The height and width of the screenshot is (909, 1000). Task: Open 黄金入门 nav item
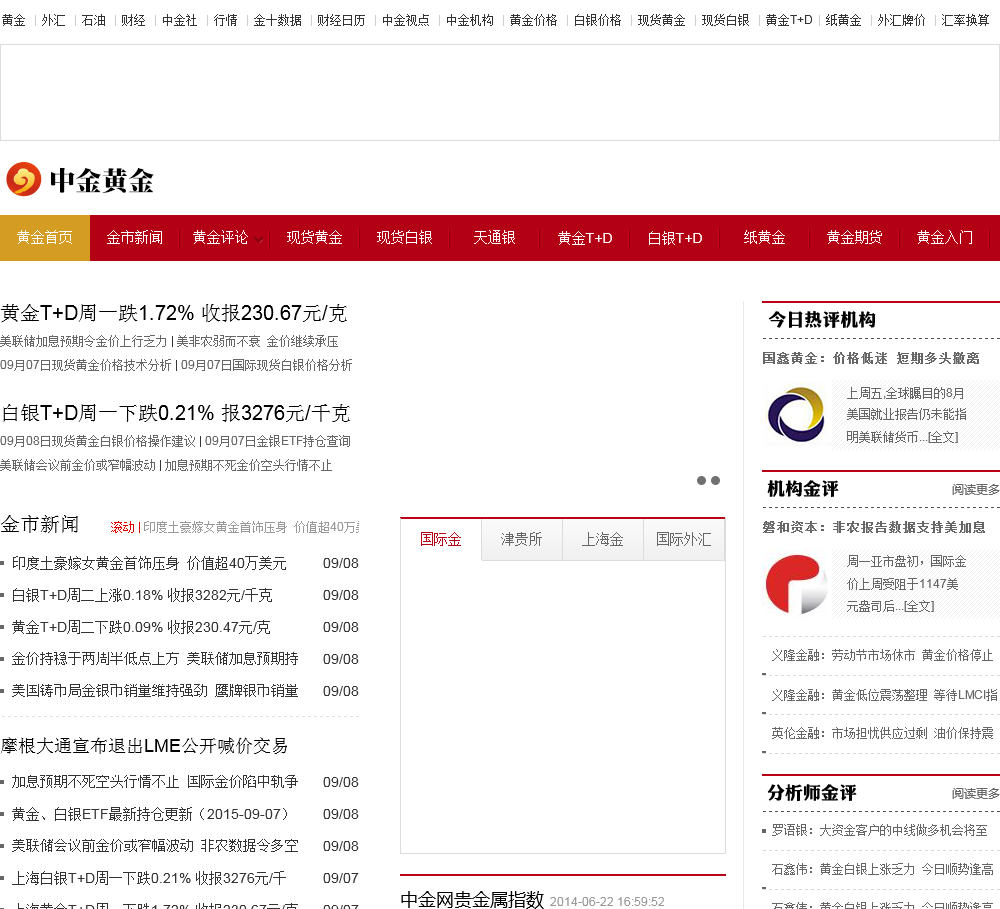(x=945, y=238)
